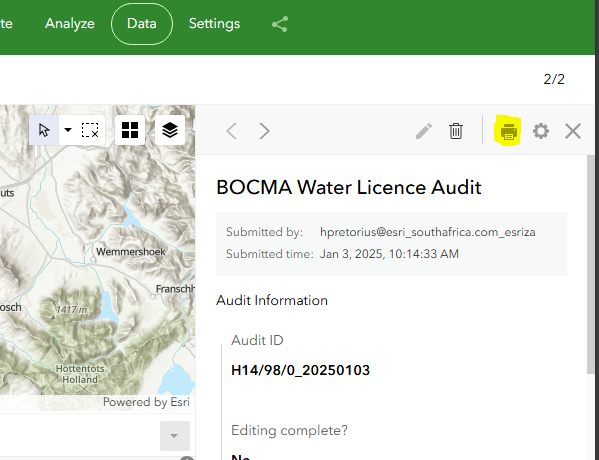Click Wemmershoek label on the map

(x=131, y=252)
